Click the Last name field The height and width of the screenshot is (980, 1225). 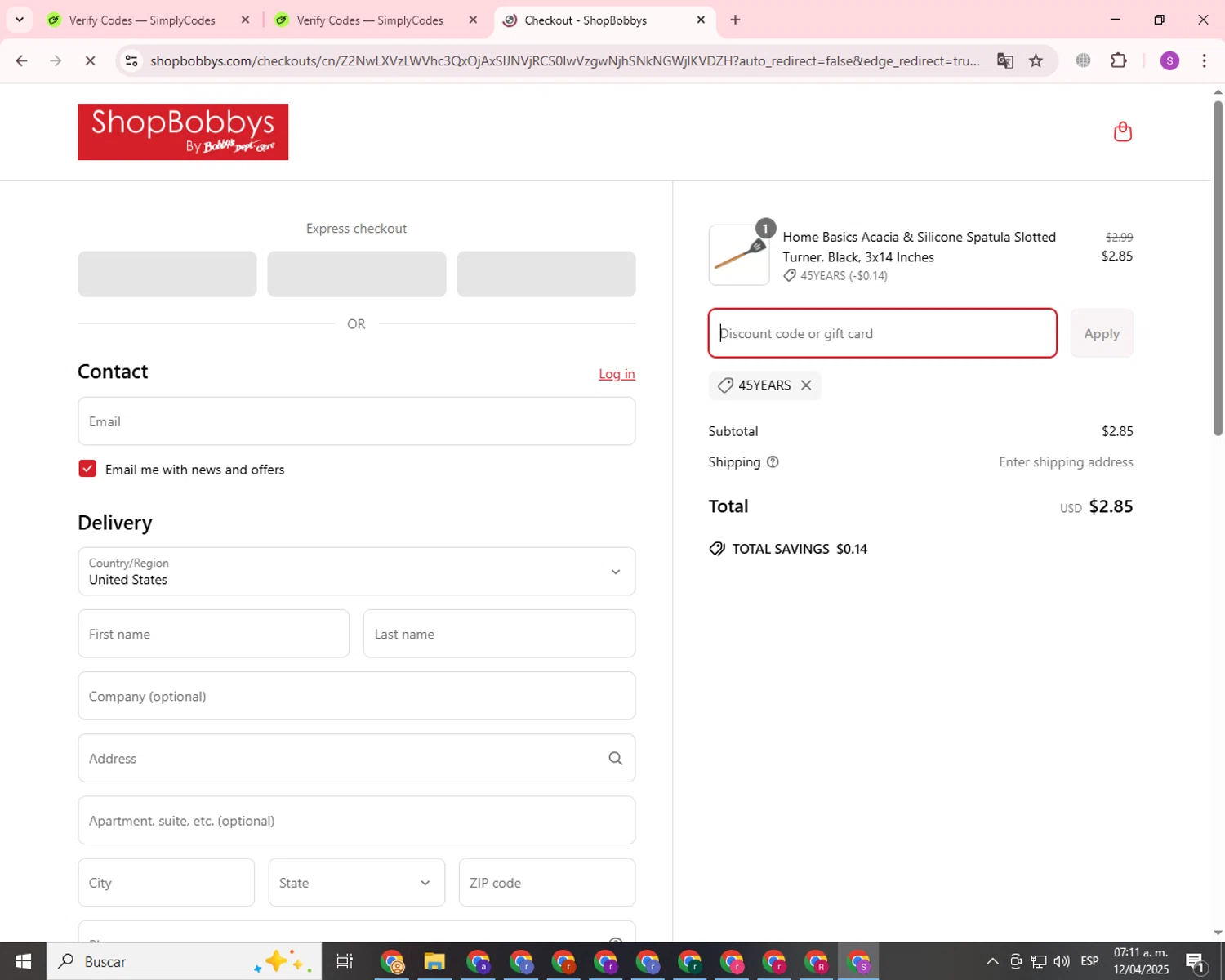pyautogui.click(x=499, y=634)
